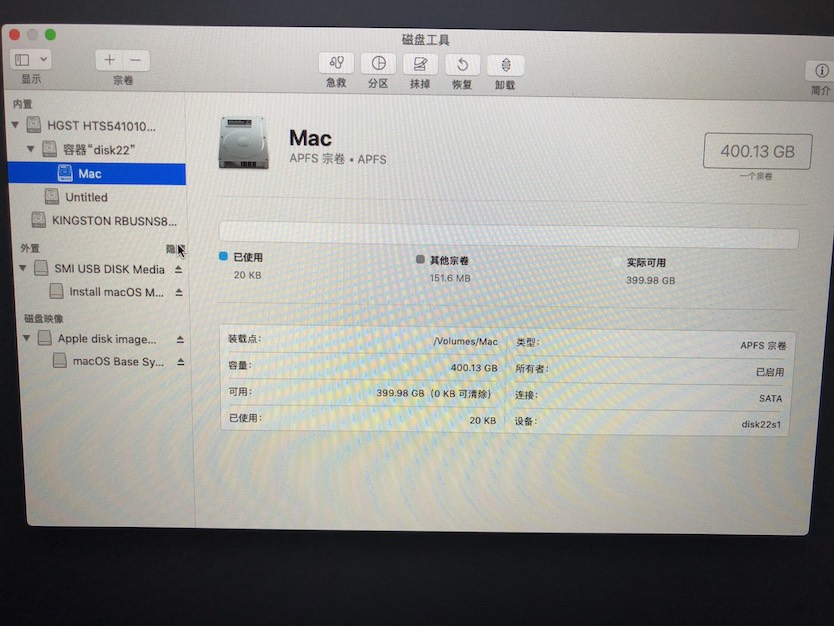Click the 20 KB value under 已使用 legend

247,275
